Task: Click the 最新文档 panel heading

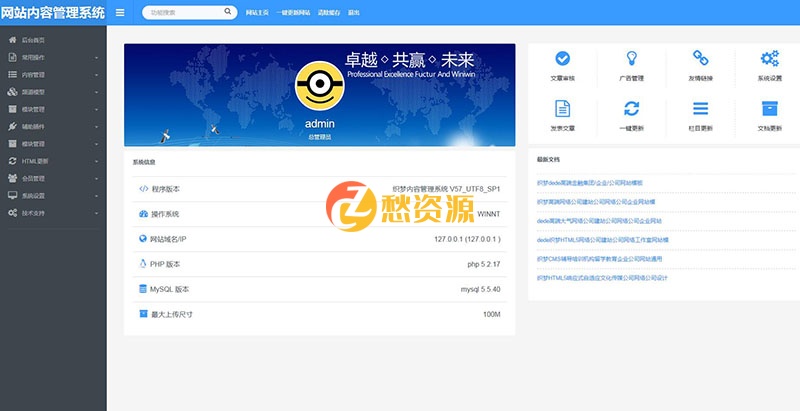Action: point(548,160)
